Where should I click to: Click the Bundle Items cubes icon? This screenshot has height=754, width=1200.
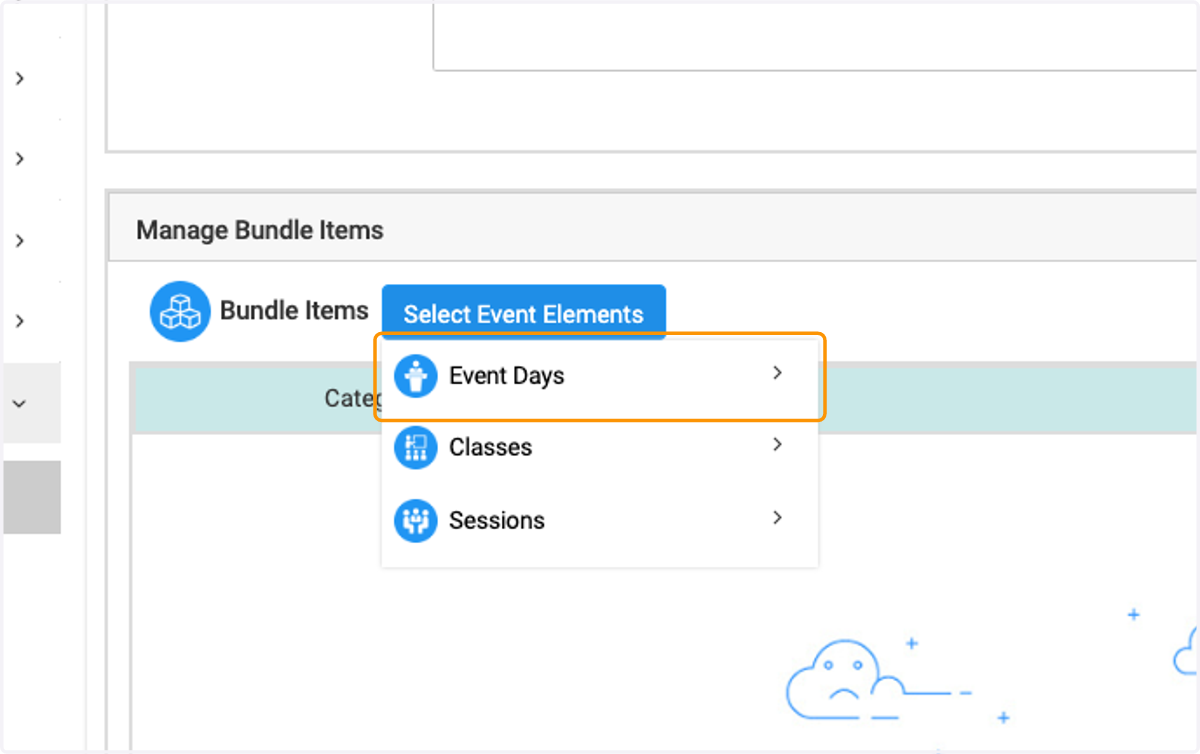pos(180,311)
